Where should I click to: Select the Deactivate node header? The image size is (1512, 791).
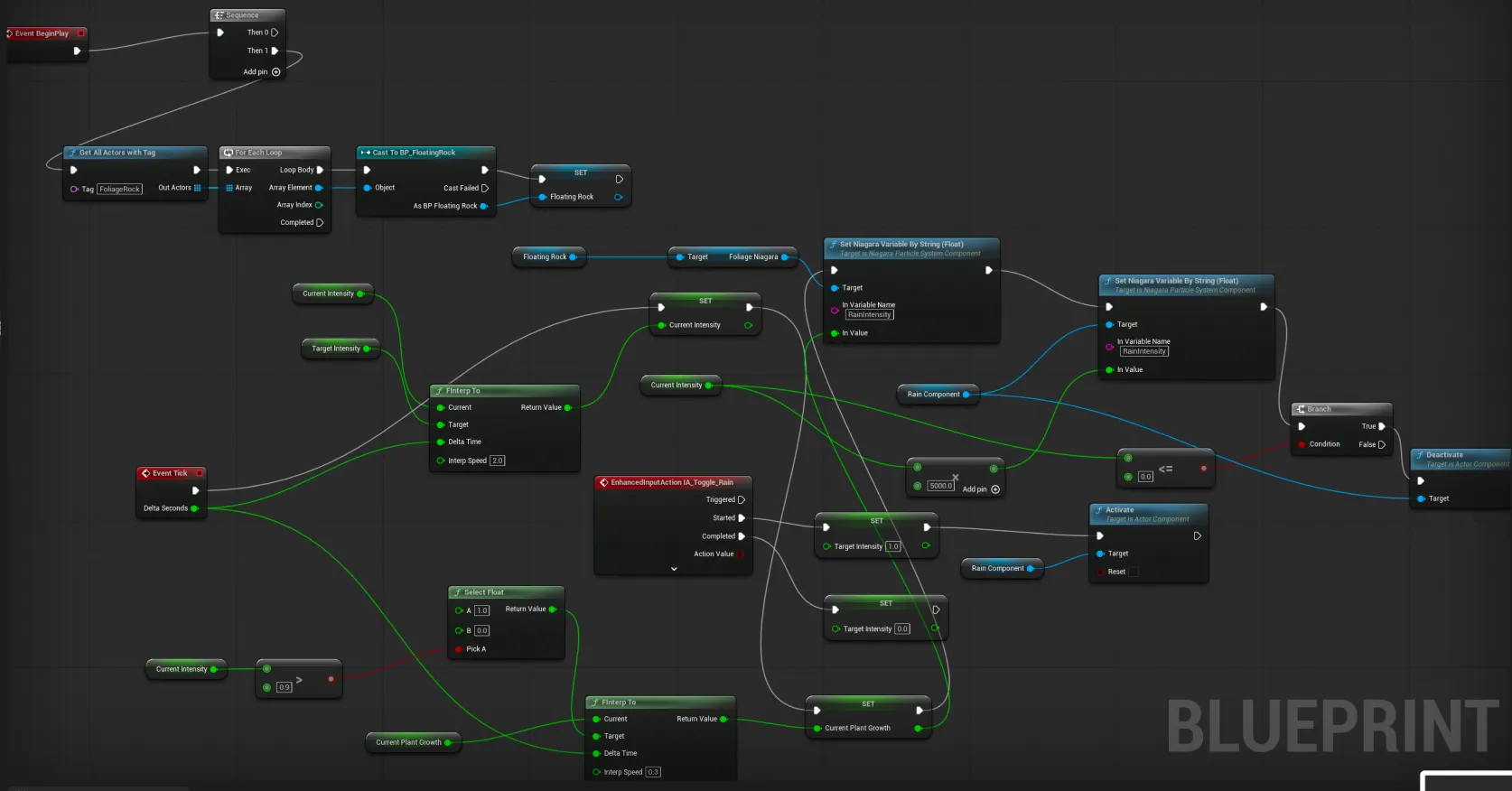pyautogui.click(x=1461, y=459)
